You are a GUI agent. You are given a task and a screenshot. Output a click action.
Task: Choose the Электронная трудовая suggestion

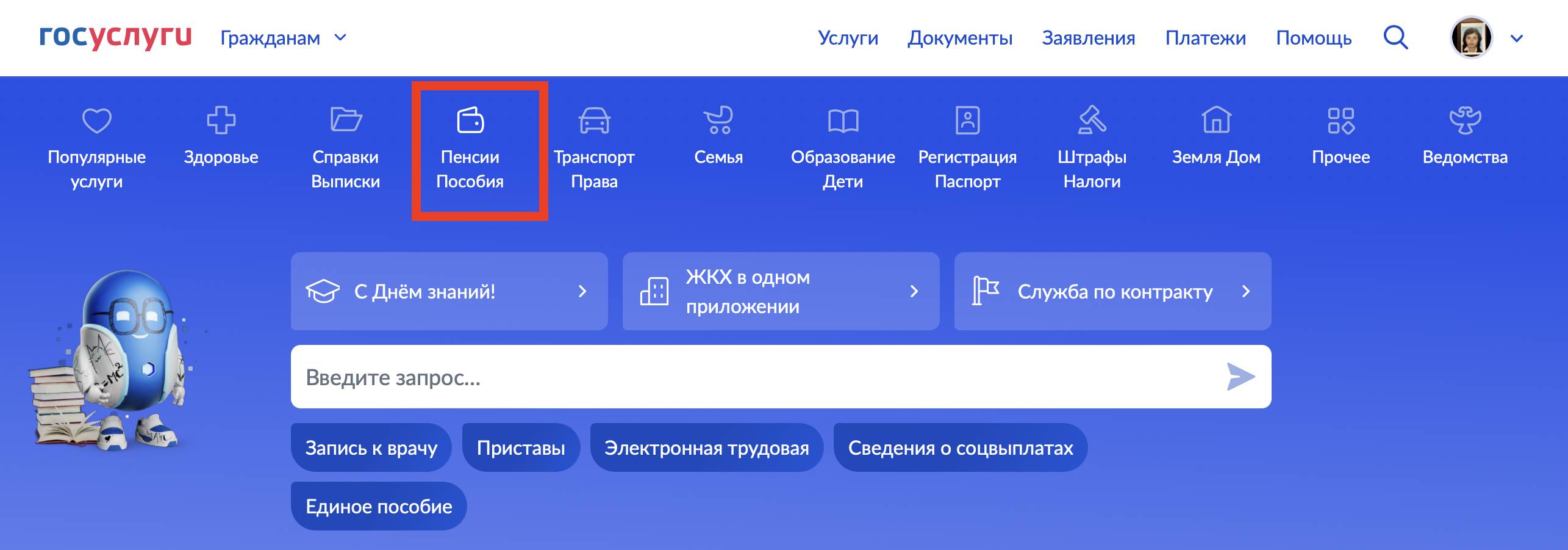[x=707, y=447]
